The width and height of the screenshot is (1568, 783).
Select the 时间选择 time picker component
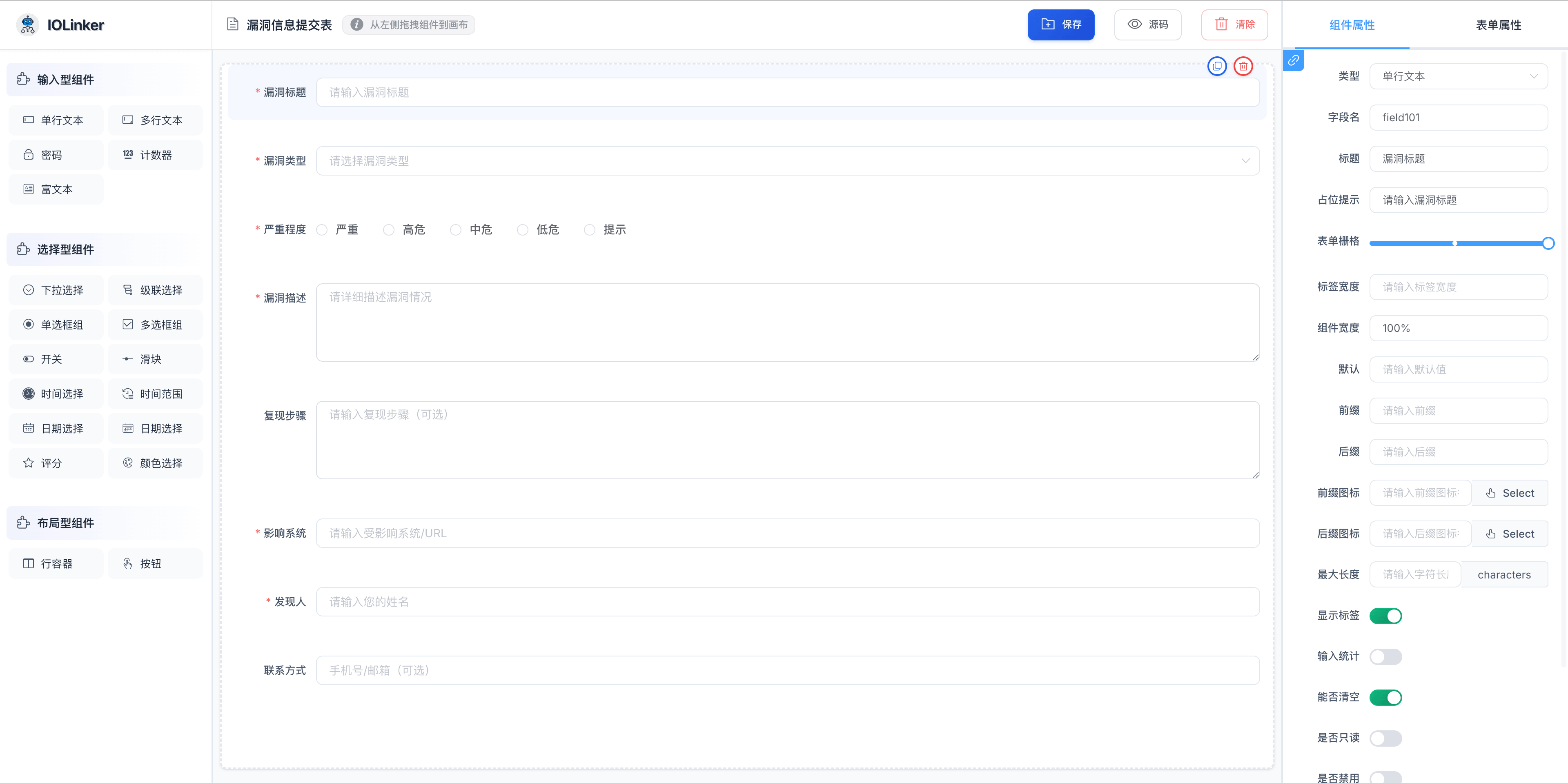click(56, 394)
